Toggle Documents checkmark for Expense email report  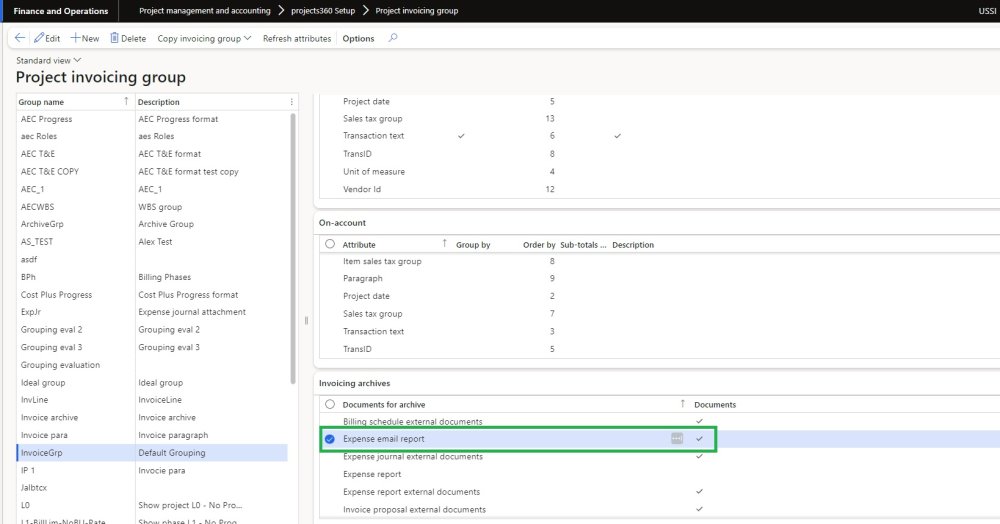[x=700, y=439]
